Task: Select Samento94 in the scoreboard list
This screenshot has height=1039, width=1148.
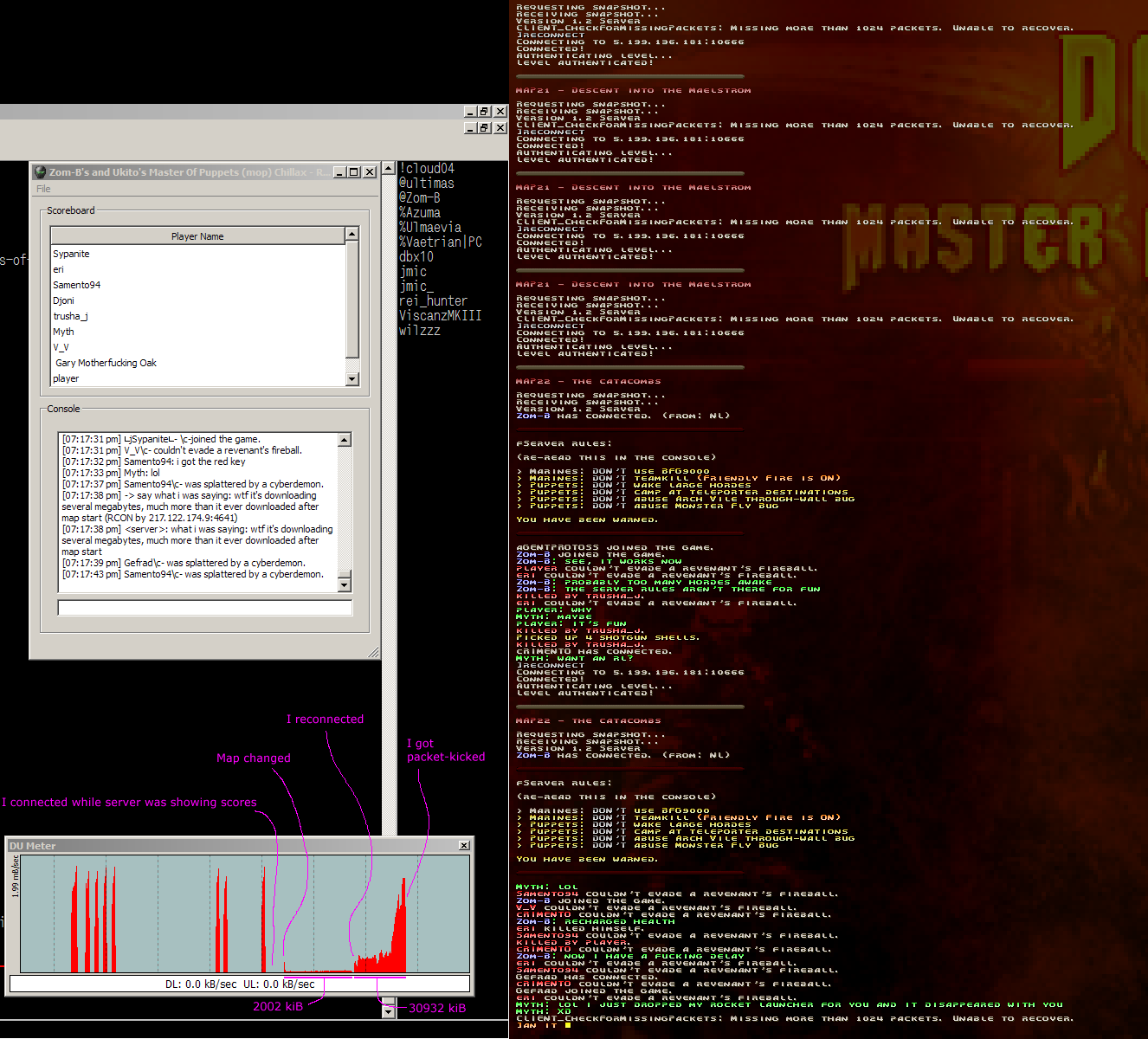Action: pyautogui.click(x=76, y=286)
